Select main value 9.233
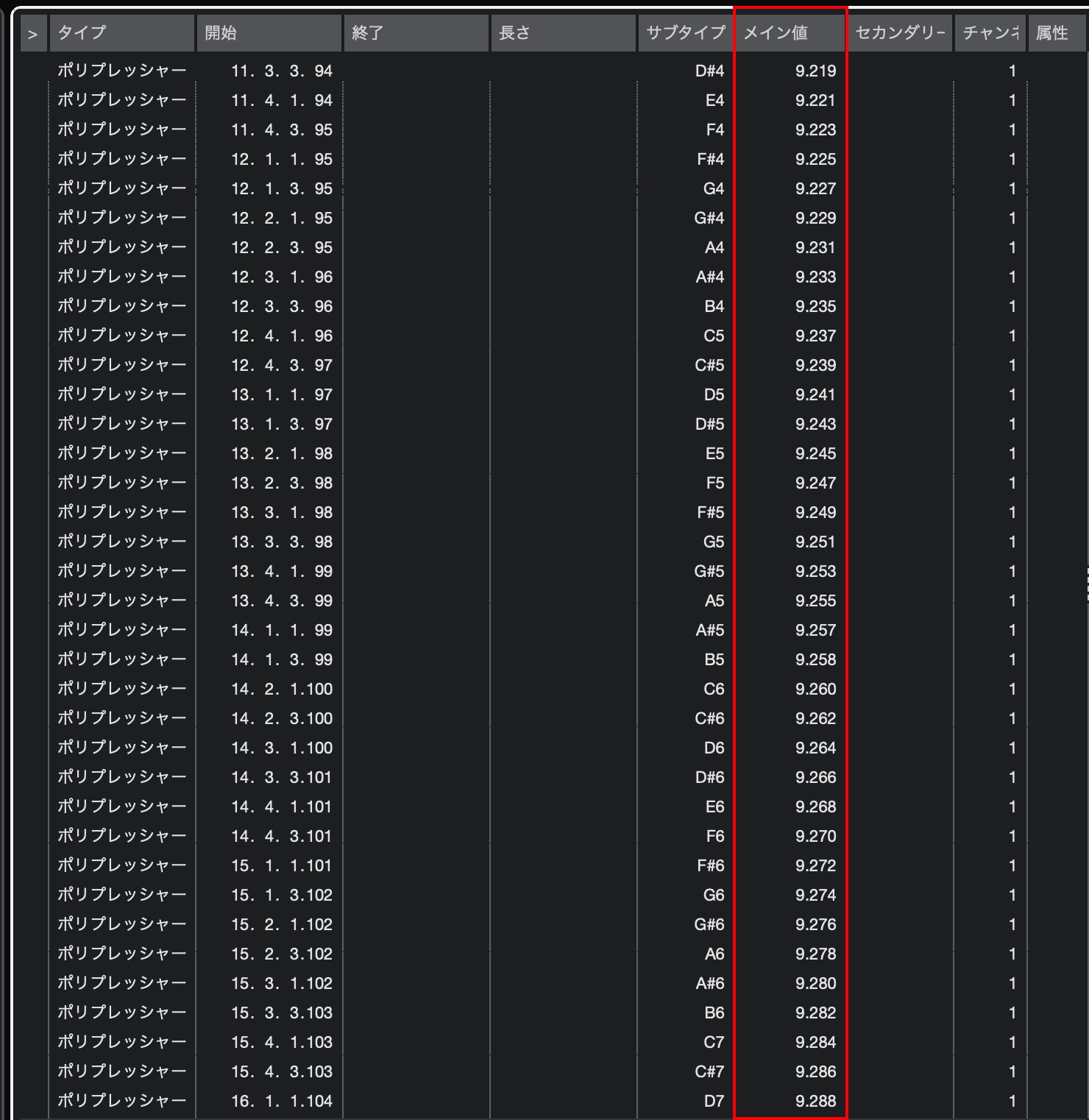This screenshot has width=1089, height=1120. click(x=815, y=277)
